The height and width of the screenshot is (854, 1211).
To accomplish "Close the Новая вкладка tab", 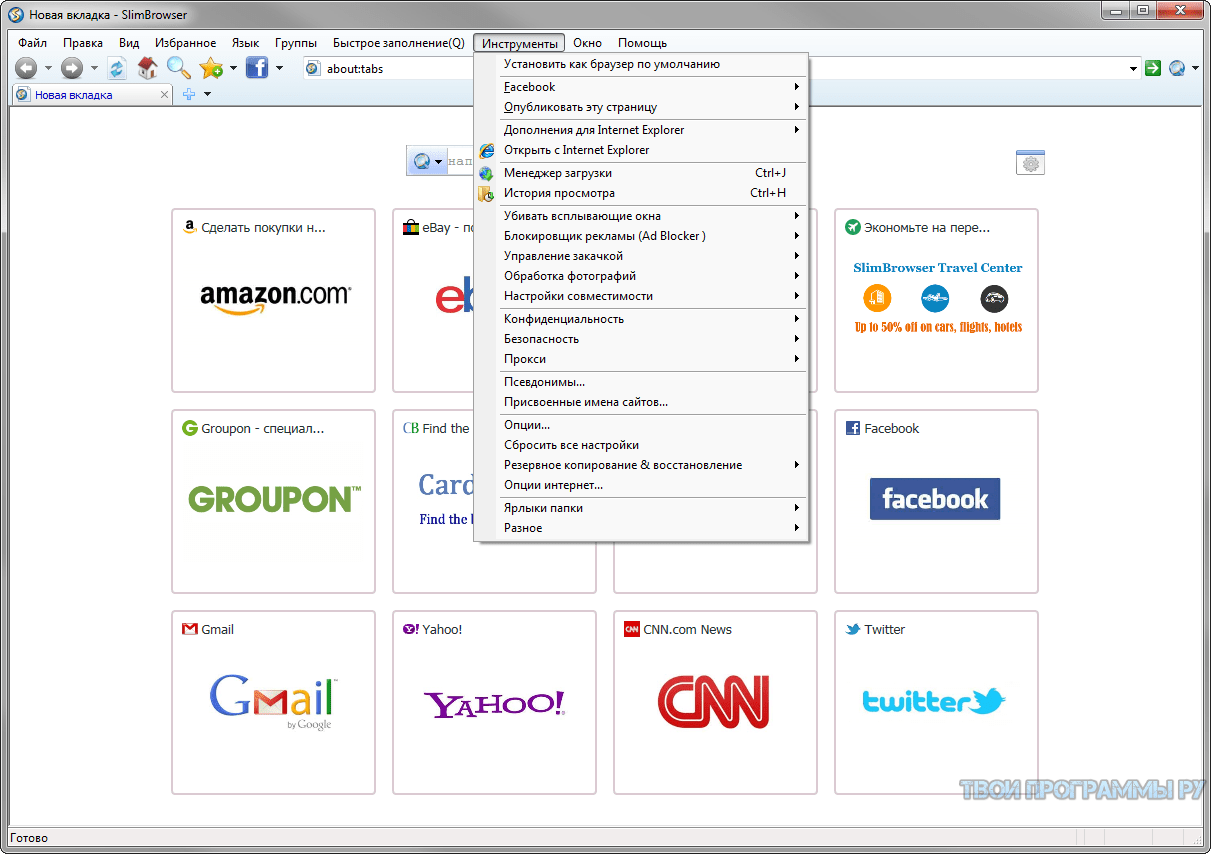I will coord(165,95).
